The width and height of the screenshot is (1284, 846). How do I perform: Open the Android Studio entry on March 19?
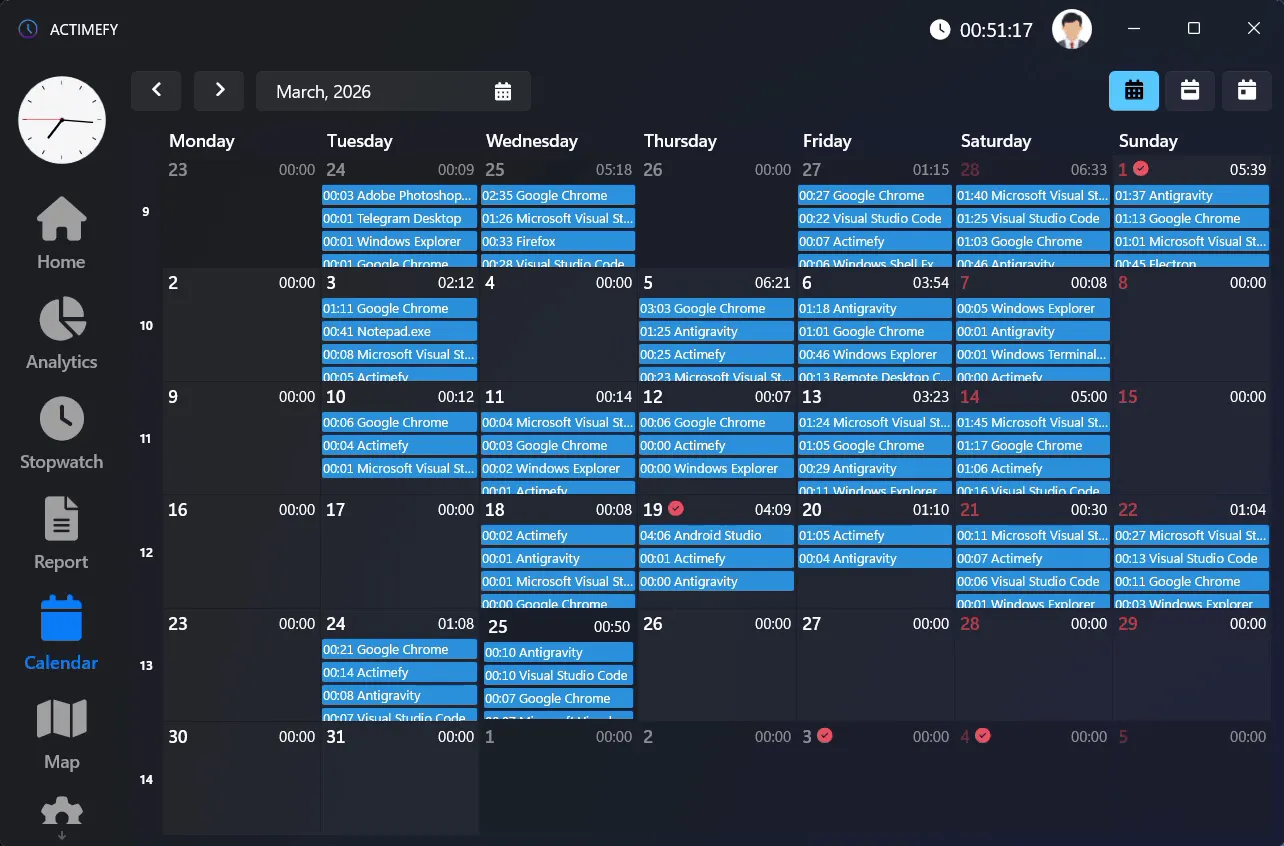click(715, 534)
